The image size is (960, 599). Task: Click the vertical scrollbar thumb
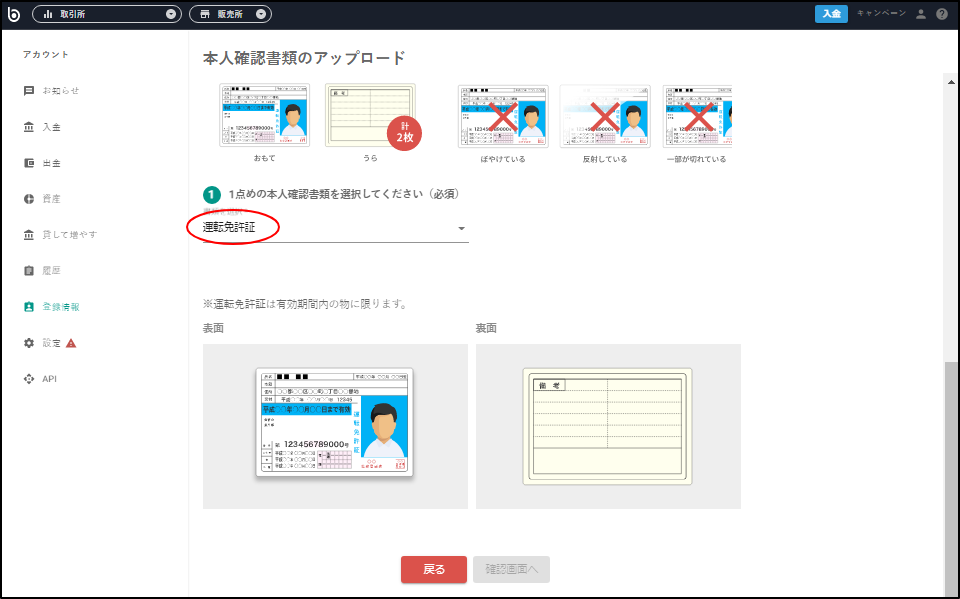click(951, 478)
